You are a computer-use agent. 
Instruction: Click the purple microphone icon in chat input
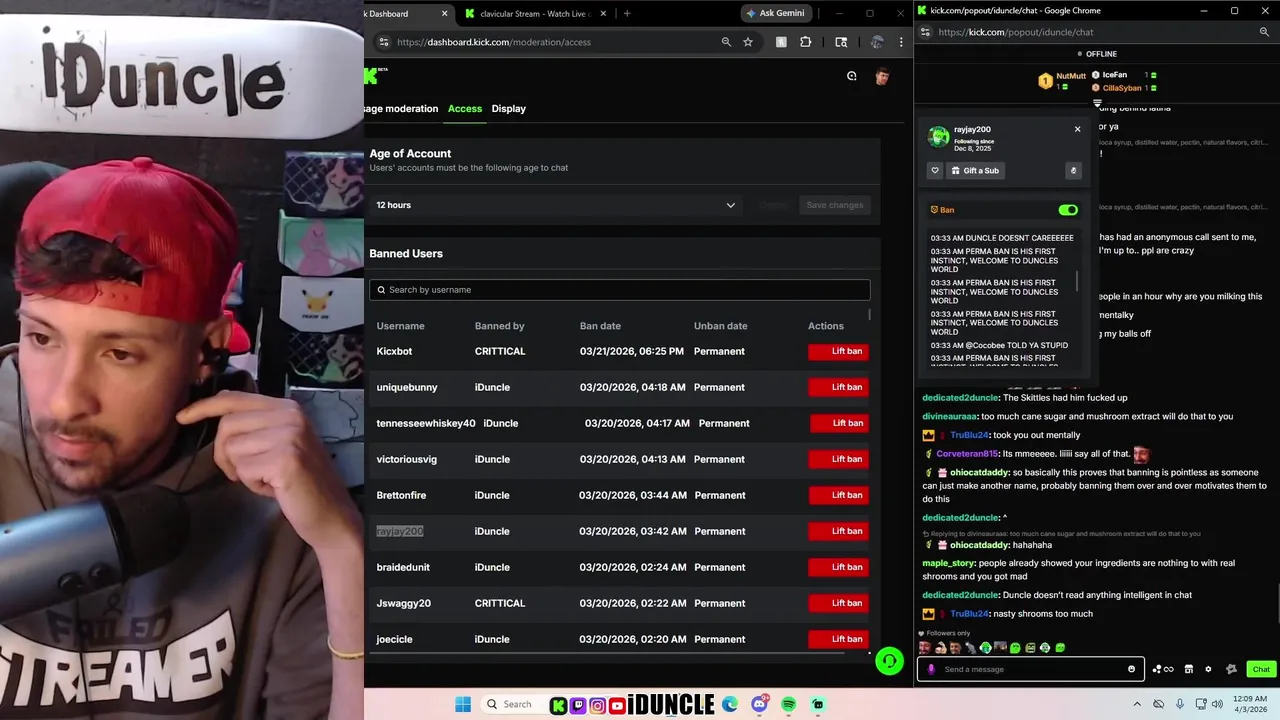(x=932, y=669)
